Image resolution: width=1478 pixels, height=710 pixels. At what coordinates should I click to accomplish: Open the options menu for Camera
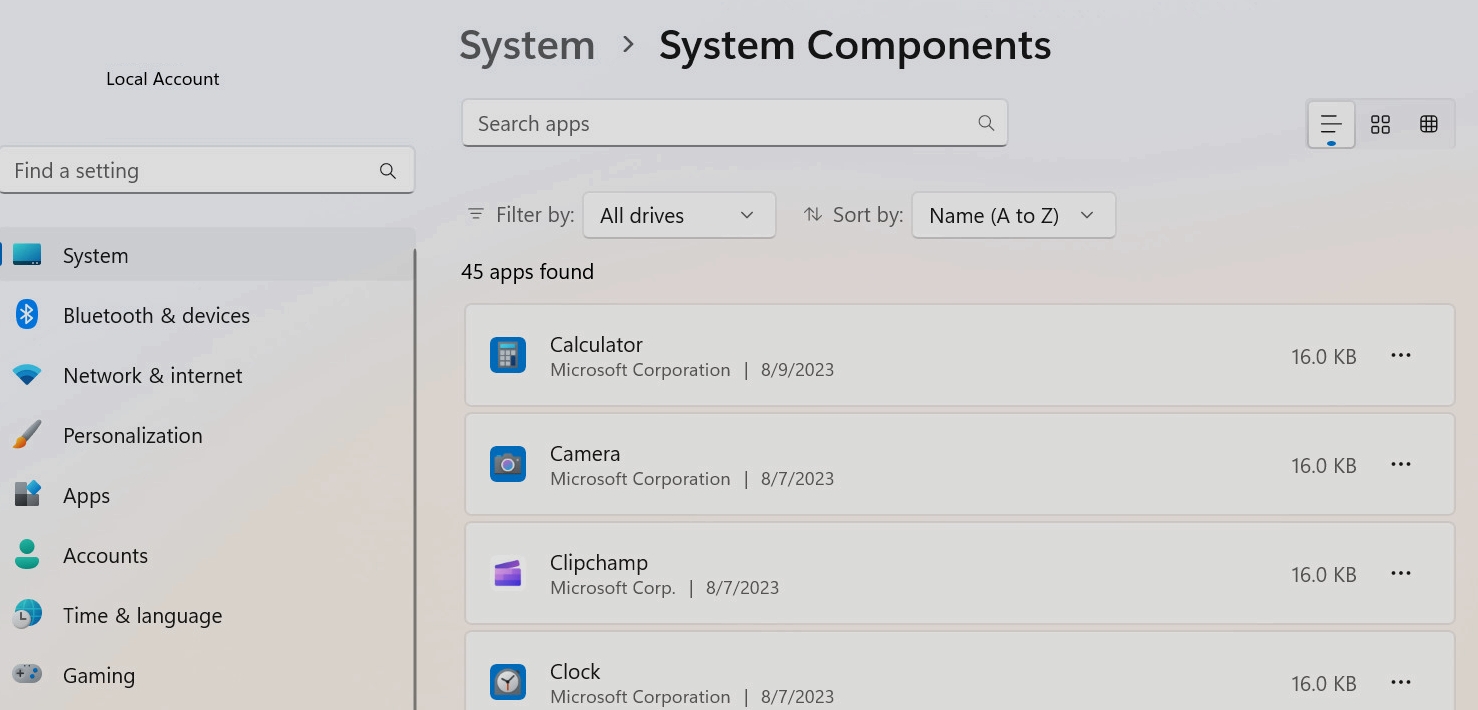click(1401, 464)
